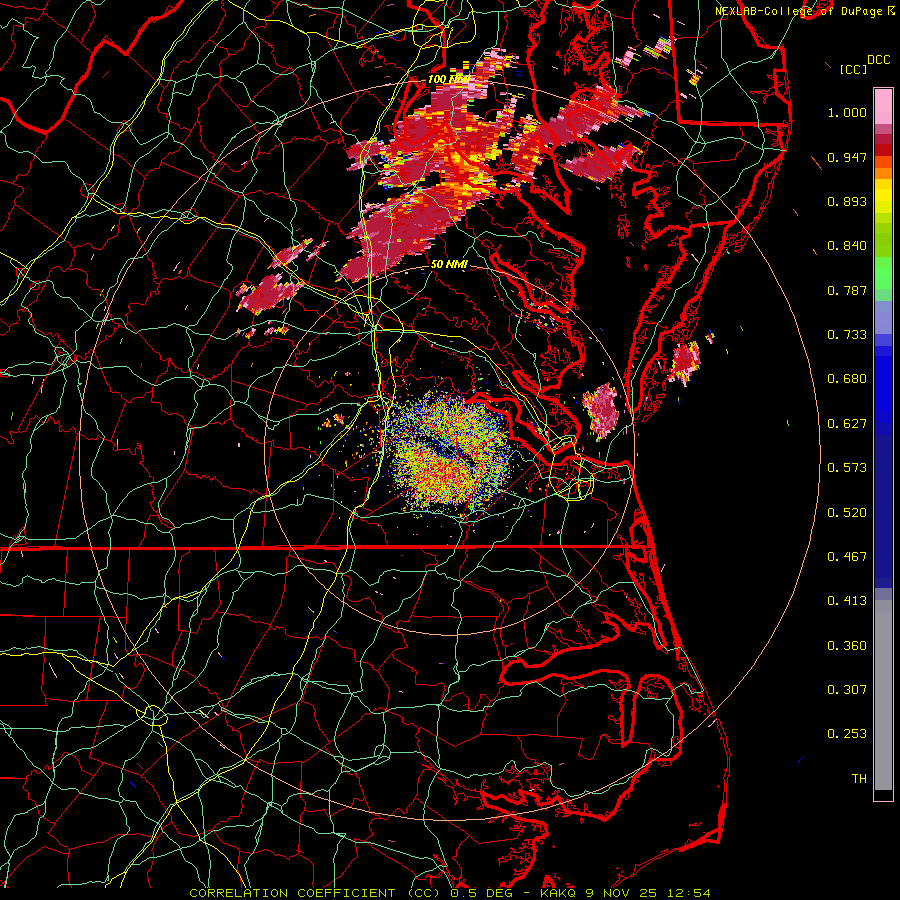Click the 0.627 value on the color scale

pos(847,424)
